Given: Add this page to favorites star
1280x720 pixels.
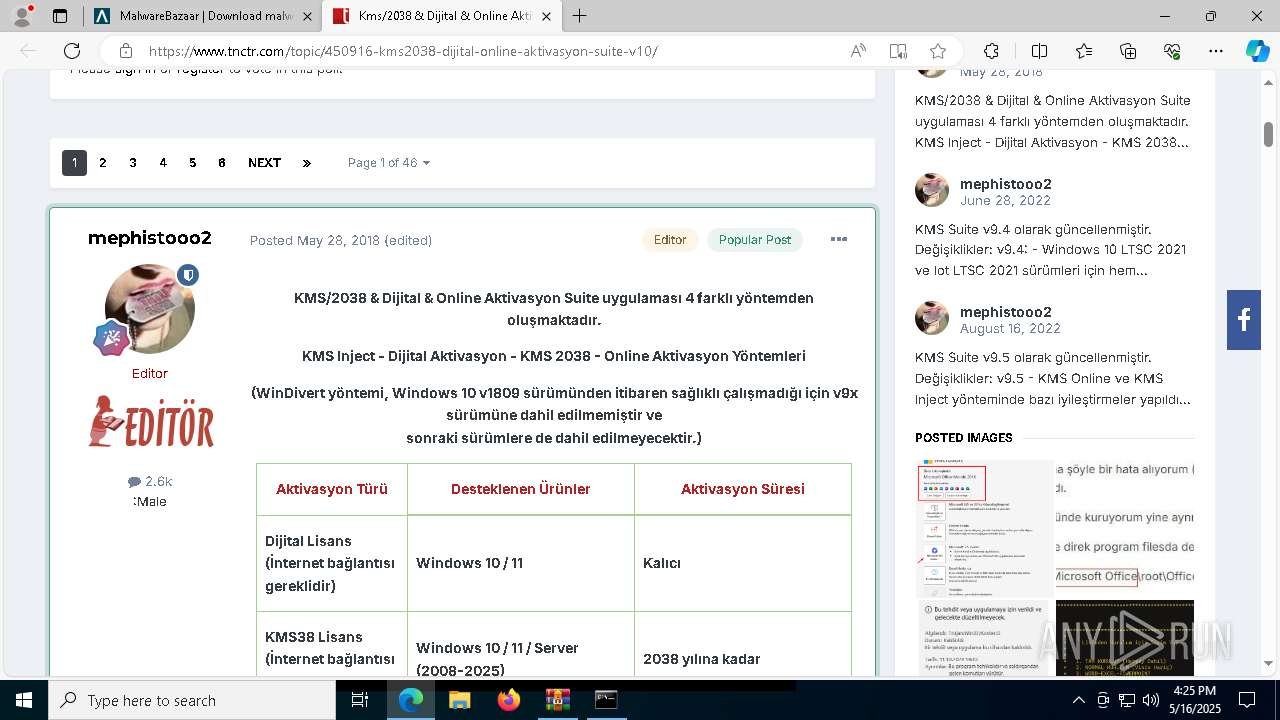Looking at the screenshot, I should [x=938, y=51].
